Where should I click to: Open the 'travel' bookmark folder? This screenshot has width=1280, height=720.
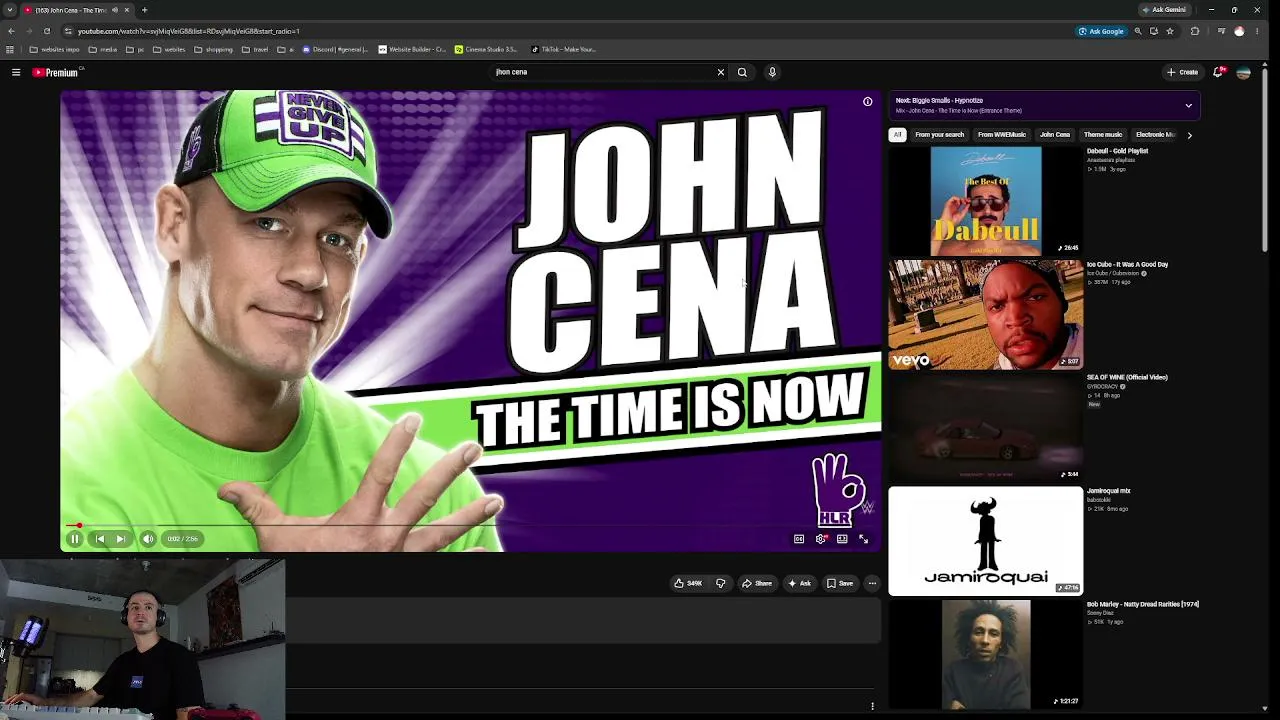pos(255,49)
